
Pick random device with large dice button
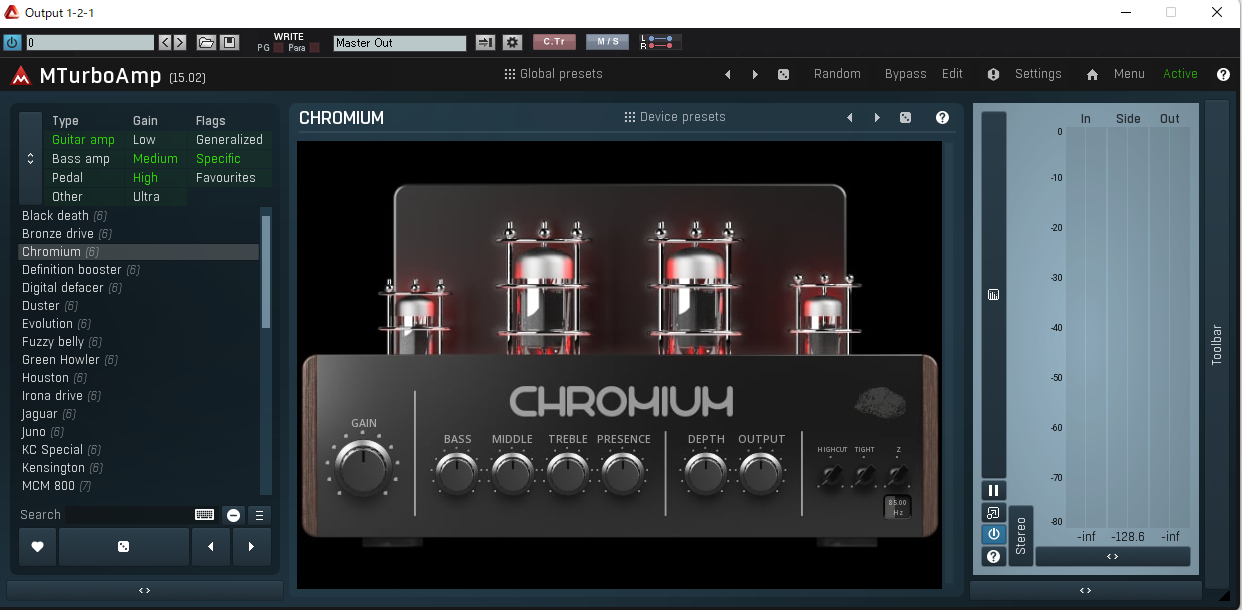click(123, 547)
